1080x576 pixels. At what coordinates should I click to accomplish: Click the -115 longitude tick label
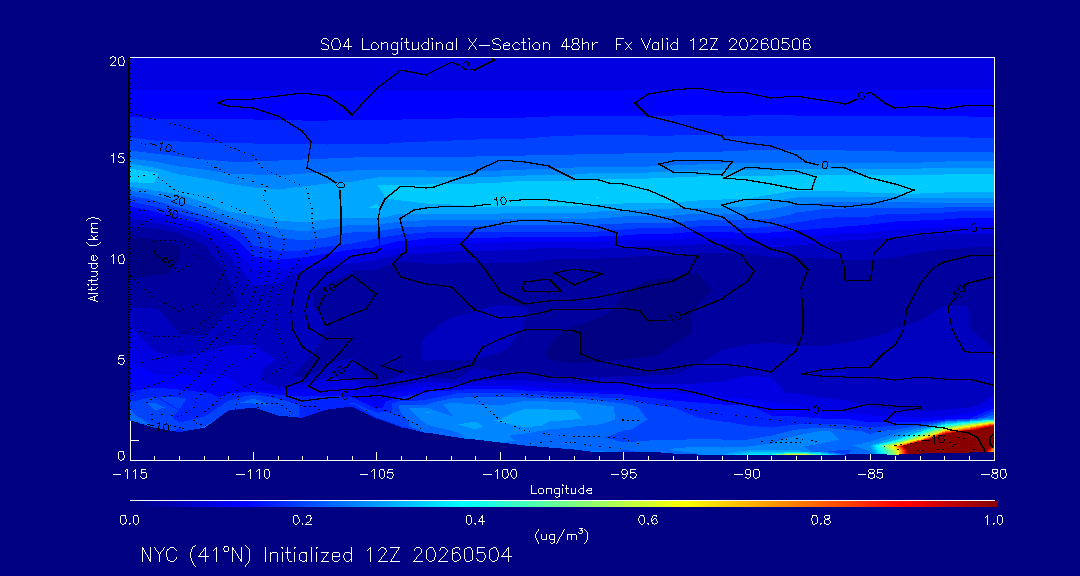click(x=129, y=475)
